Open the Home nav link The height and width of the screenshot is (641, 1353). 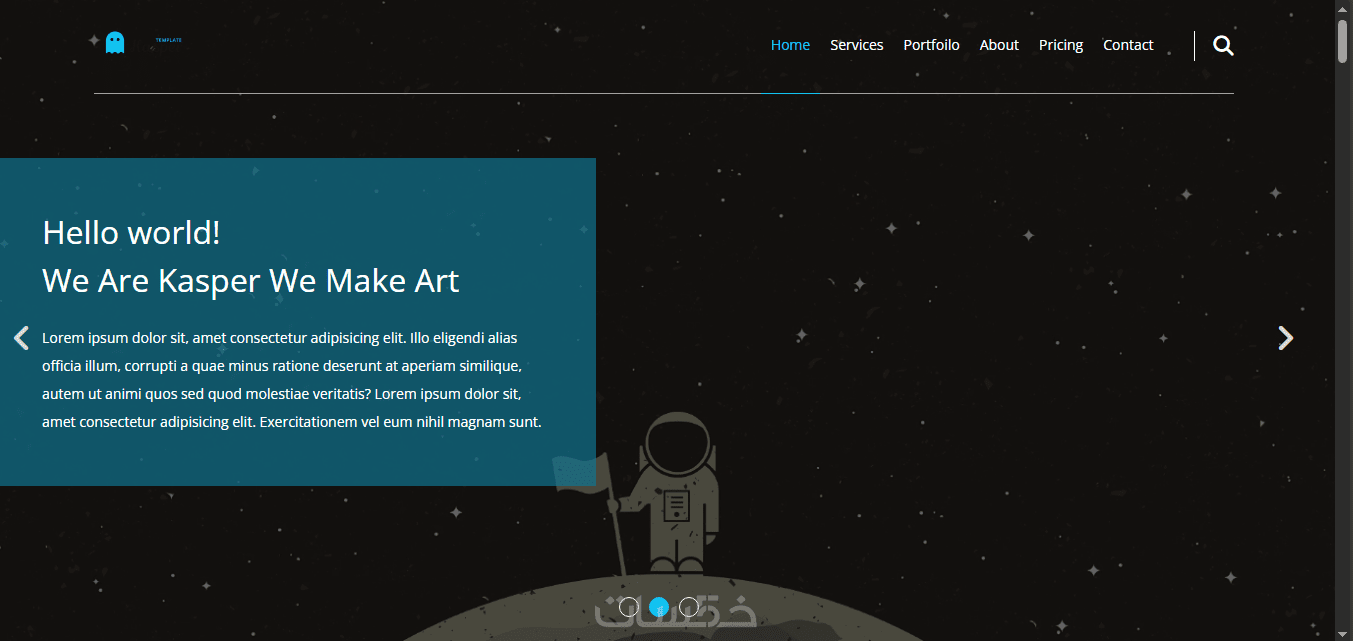click(x=790, y=45)
